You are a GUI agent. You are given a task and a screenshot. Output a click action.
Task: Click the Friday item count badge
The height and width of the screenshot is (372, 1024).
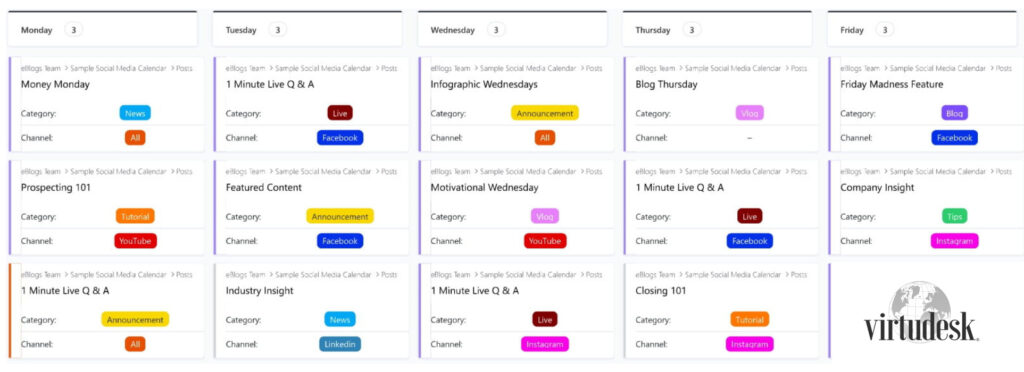click(885, 30)
